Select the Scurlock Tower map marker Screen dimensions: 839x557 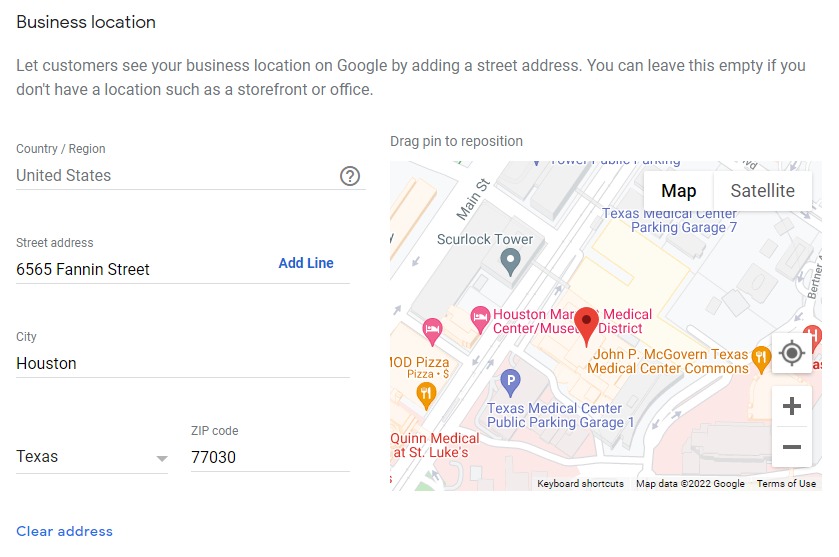(510, 262)
